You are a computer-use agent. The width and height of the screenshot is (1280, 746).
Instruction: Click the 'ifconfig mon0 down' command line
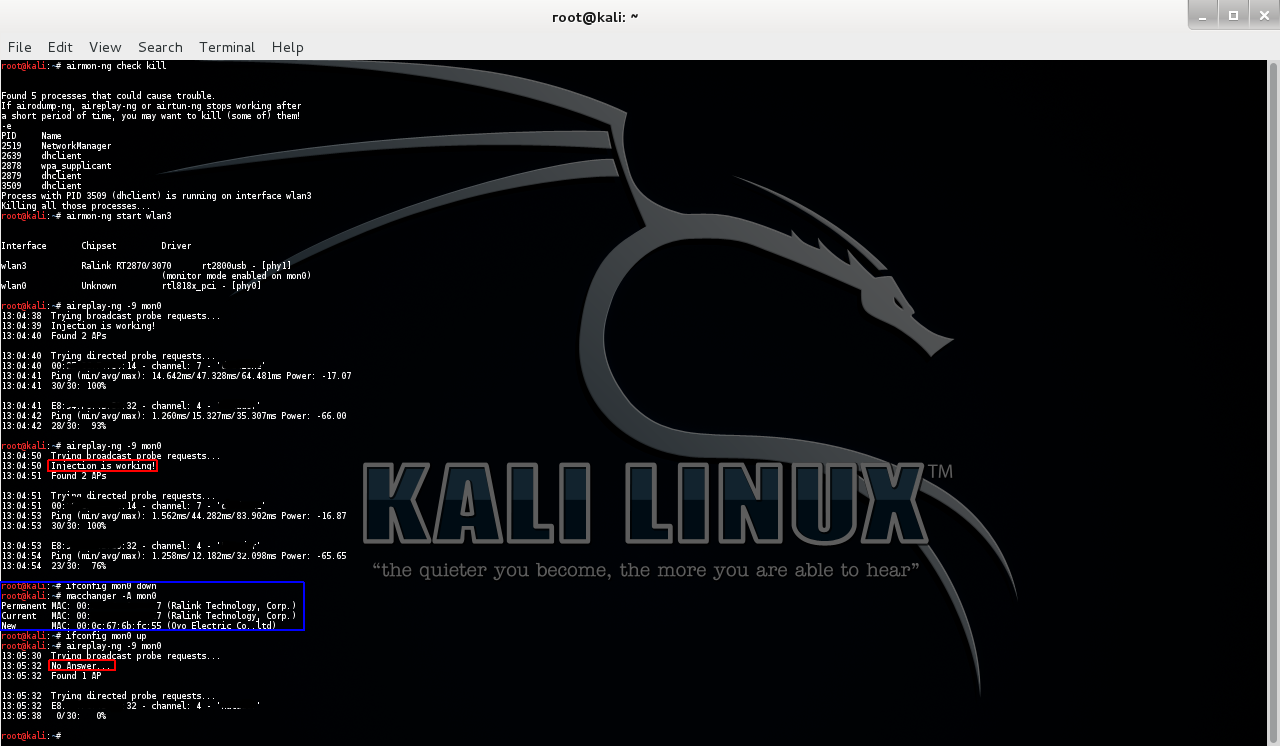(x=79, y=586)
